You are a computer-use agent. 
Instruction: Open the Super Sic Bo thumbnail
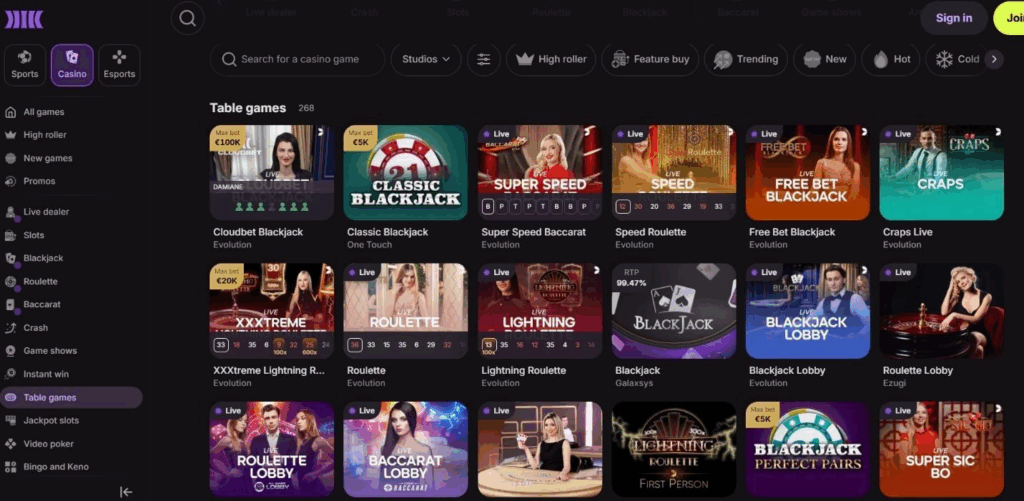click(x=941, y=449)
